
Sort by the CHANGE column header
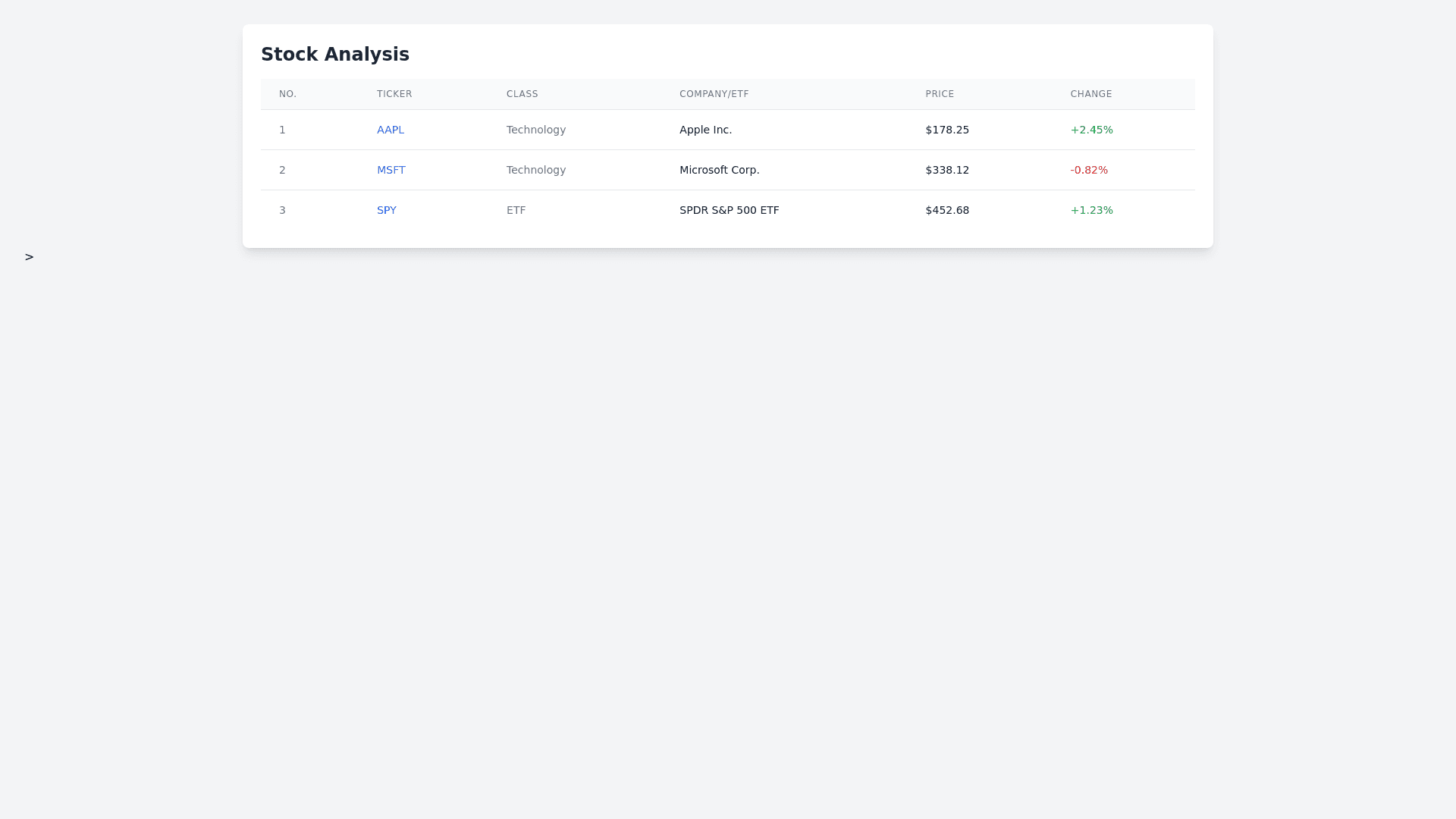tap(1090, 94)
